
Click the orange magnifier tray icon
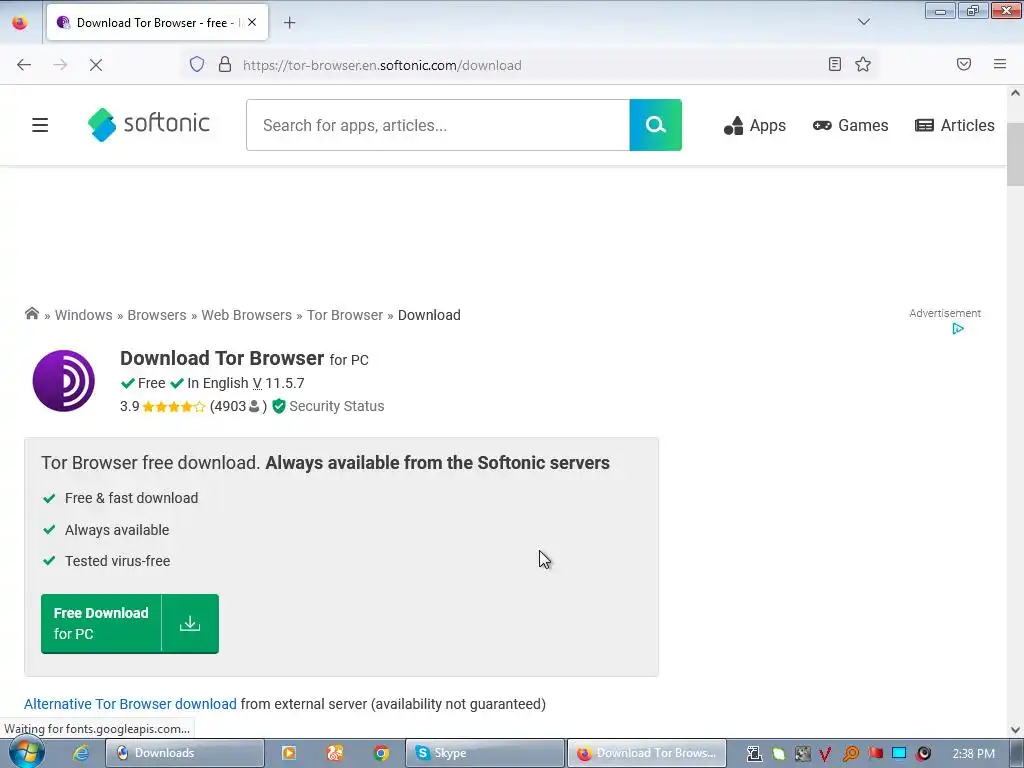point(850,754)
